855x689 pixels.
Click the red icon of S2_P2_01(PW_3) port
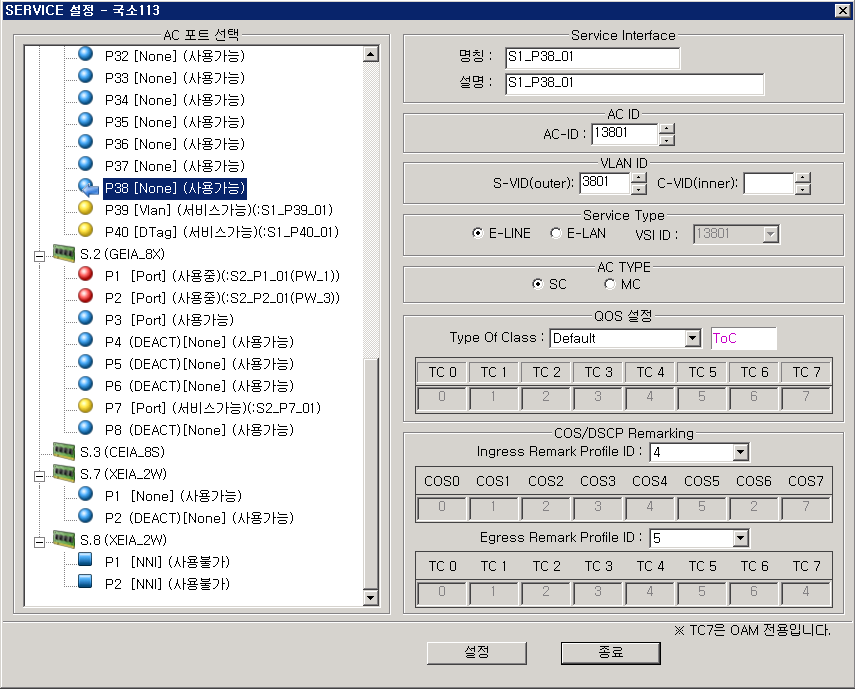tap(86, 295)
